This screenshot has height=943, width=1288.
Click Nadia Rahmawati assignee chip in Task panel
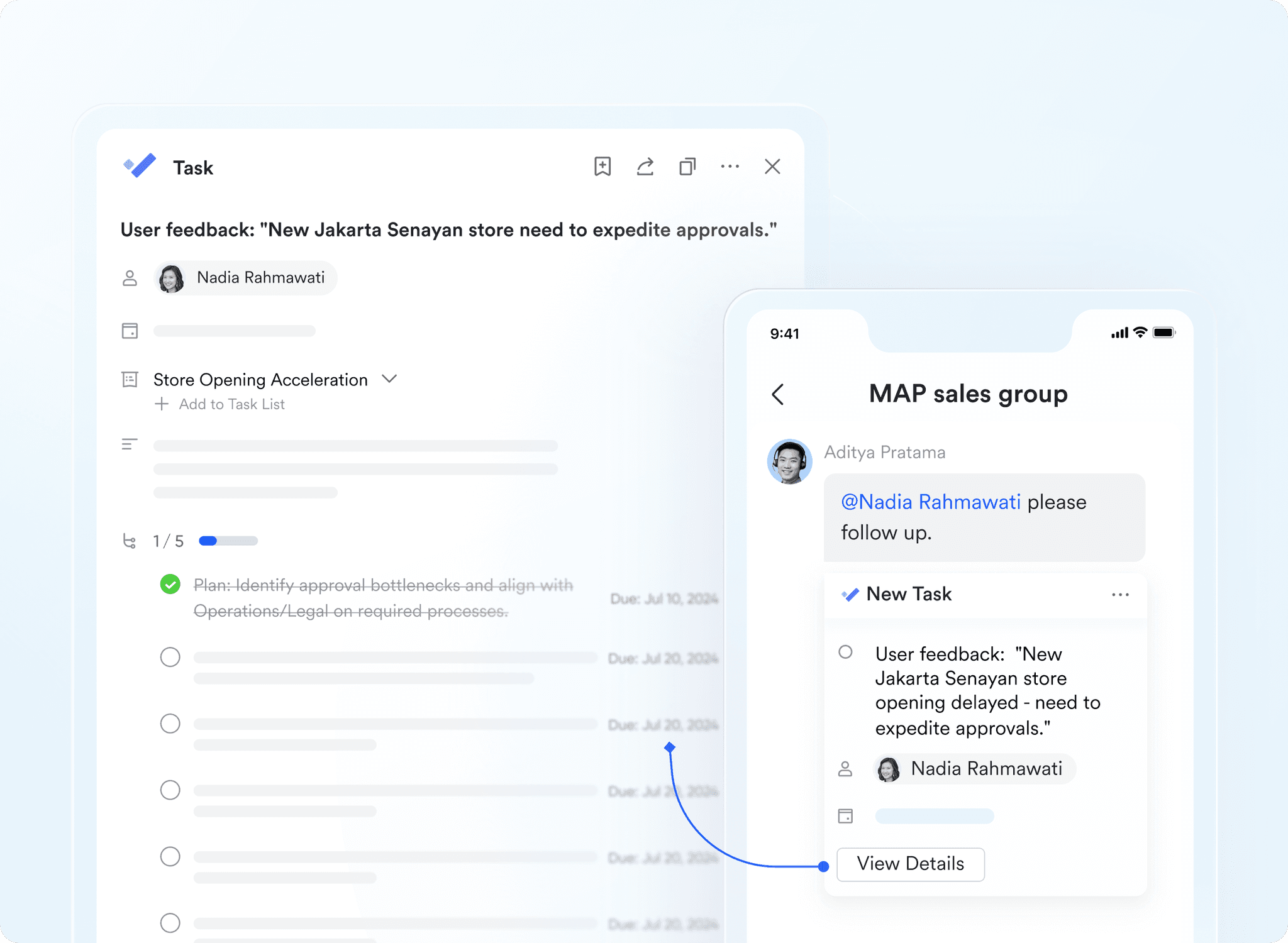(246, 278)
